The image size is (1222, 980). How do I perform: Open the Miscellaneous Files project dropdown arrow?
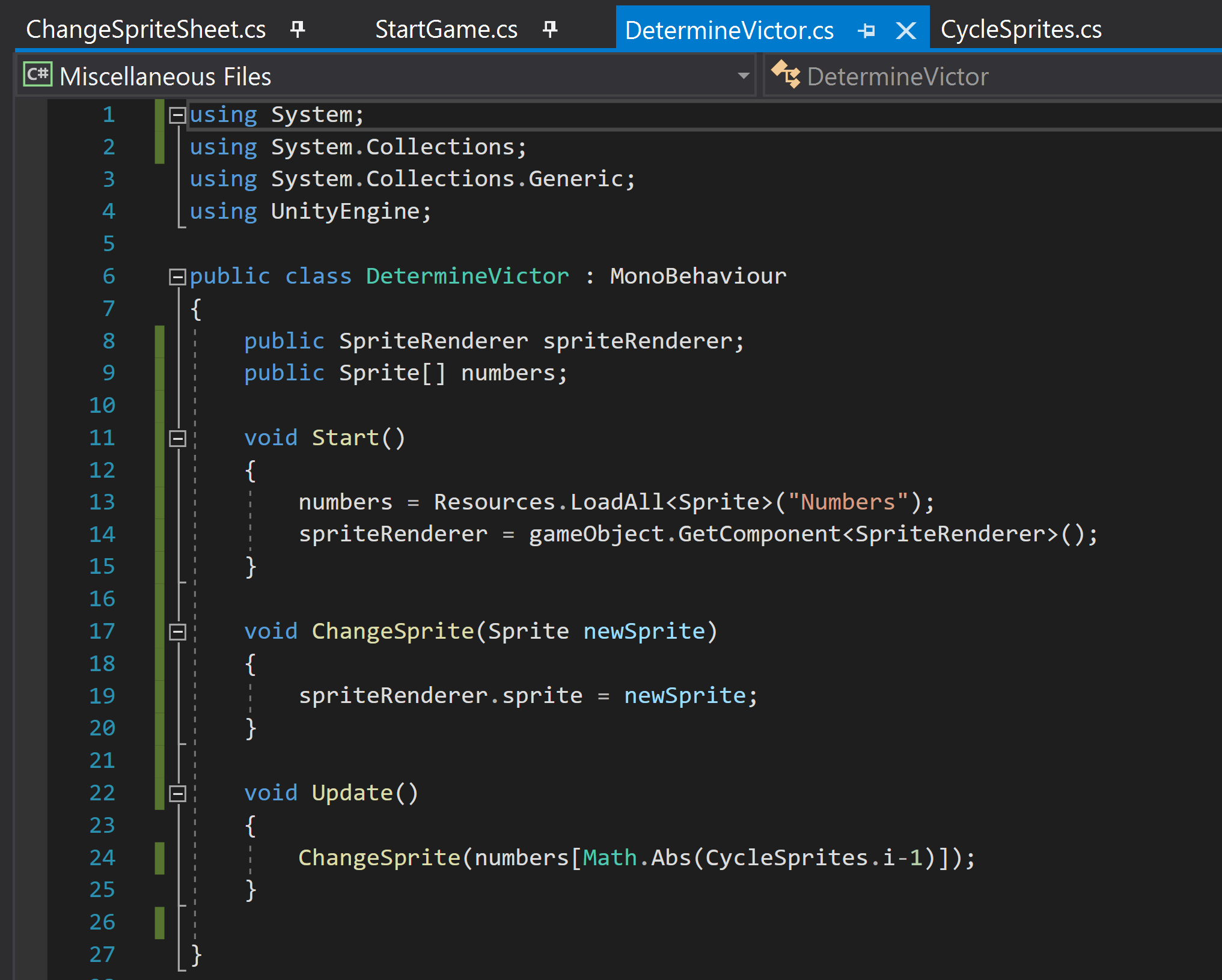pyautogui.click(x=744, y=76)
